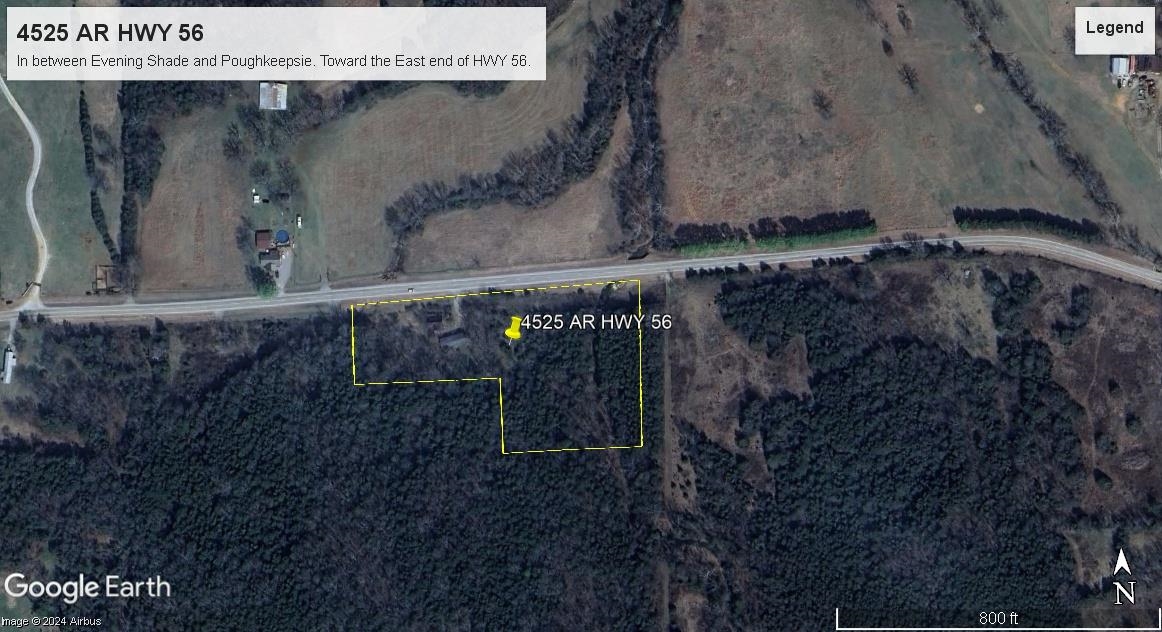Select the 4525 AR HWY 56 title heading
1162x632 pixels.
[x=110, y=33]
